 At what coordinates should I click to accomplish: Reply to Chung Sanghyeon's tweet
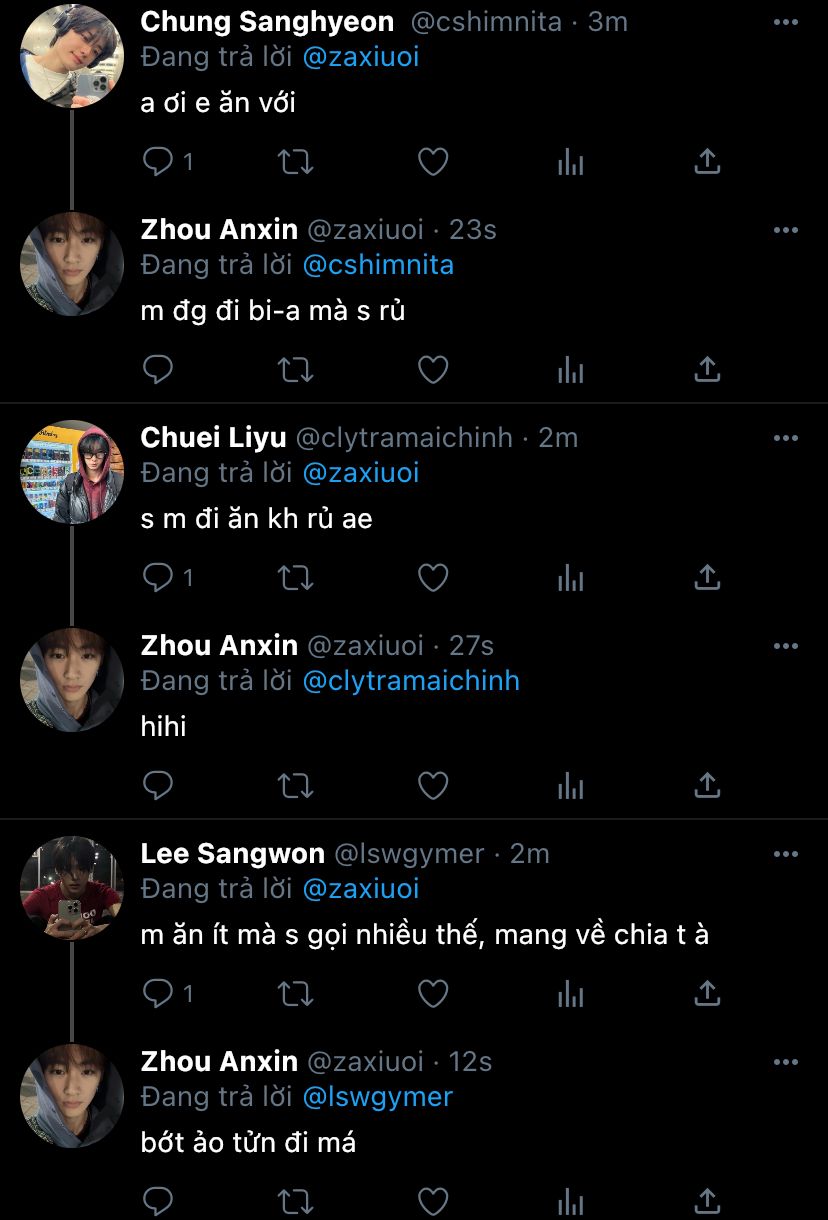[158, 161]
